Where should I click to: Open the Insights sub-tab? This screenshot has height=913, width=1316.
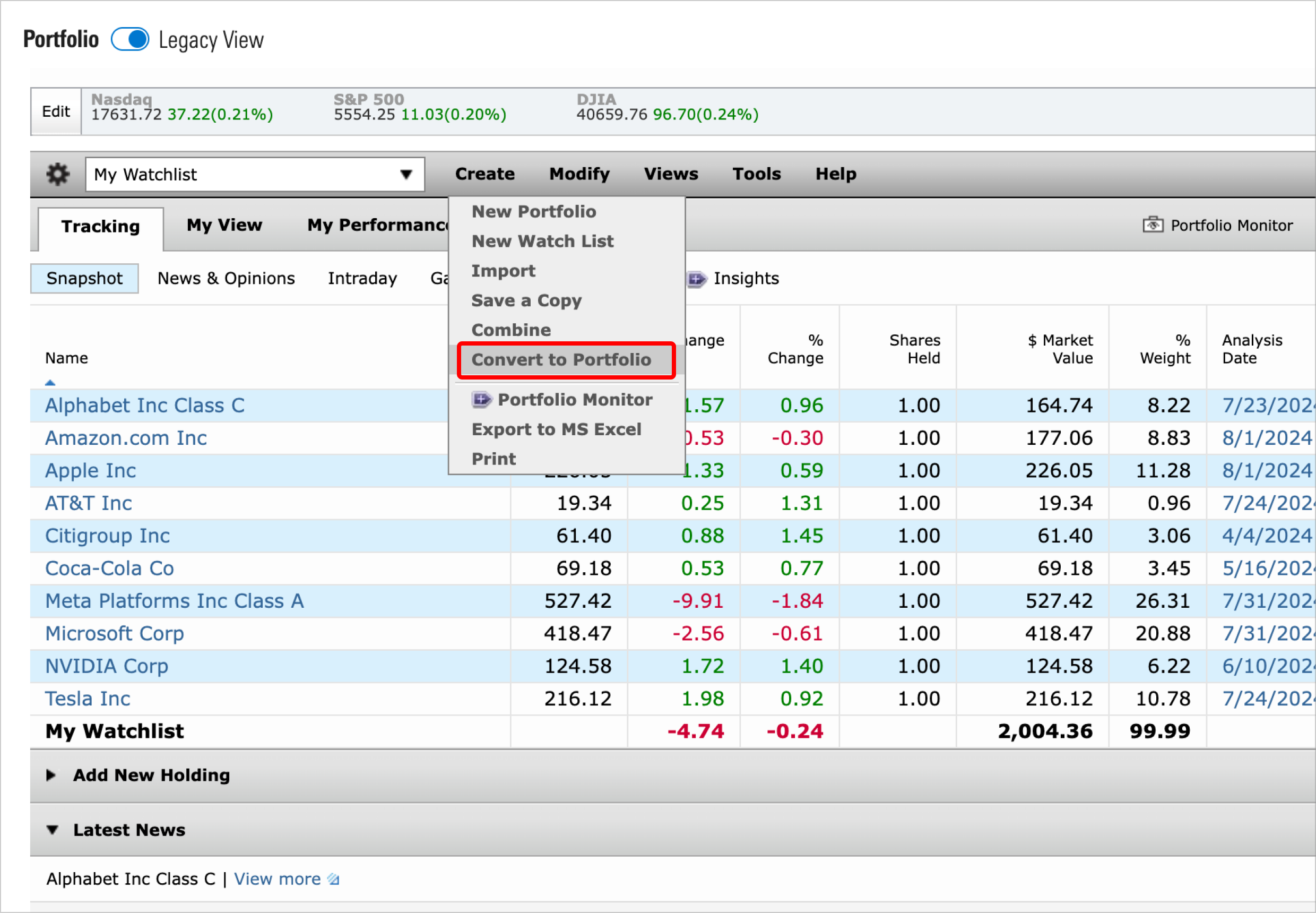click(746, 279)
